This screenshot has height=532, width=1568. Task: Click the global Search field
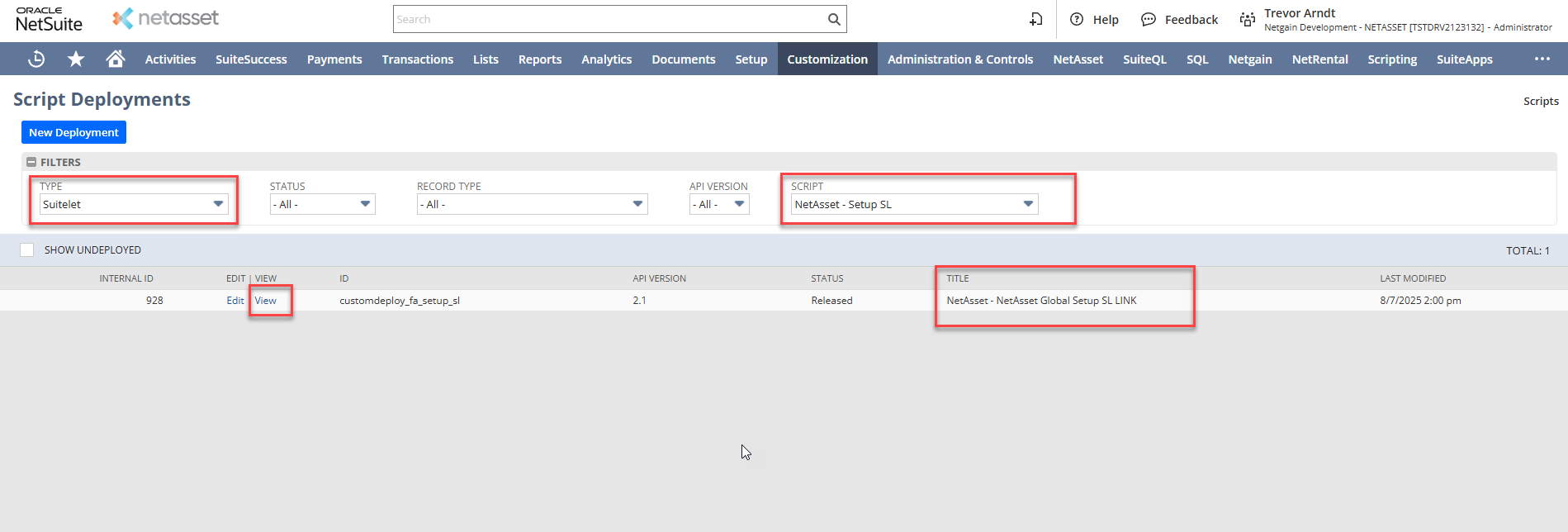point(611,19)
